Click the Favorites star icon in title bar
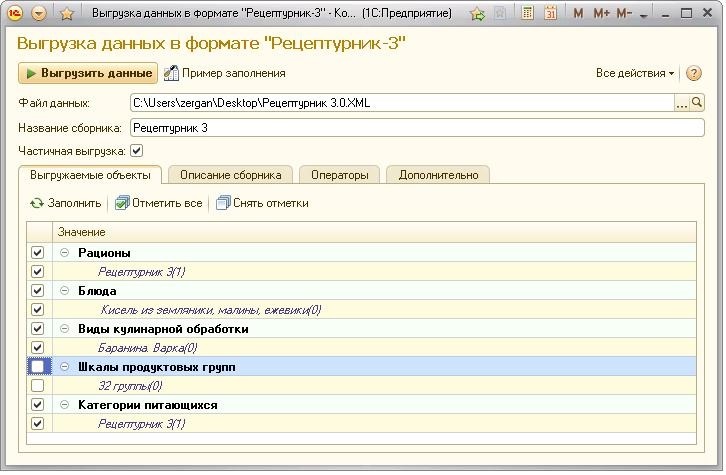This screenshot has width=726, height=475. pos(67,15)
